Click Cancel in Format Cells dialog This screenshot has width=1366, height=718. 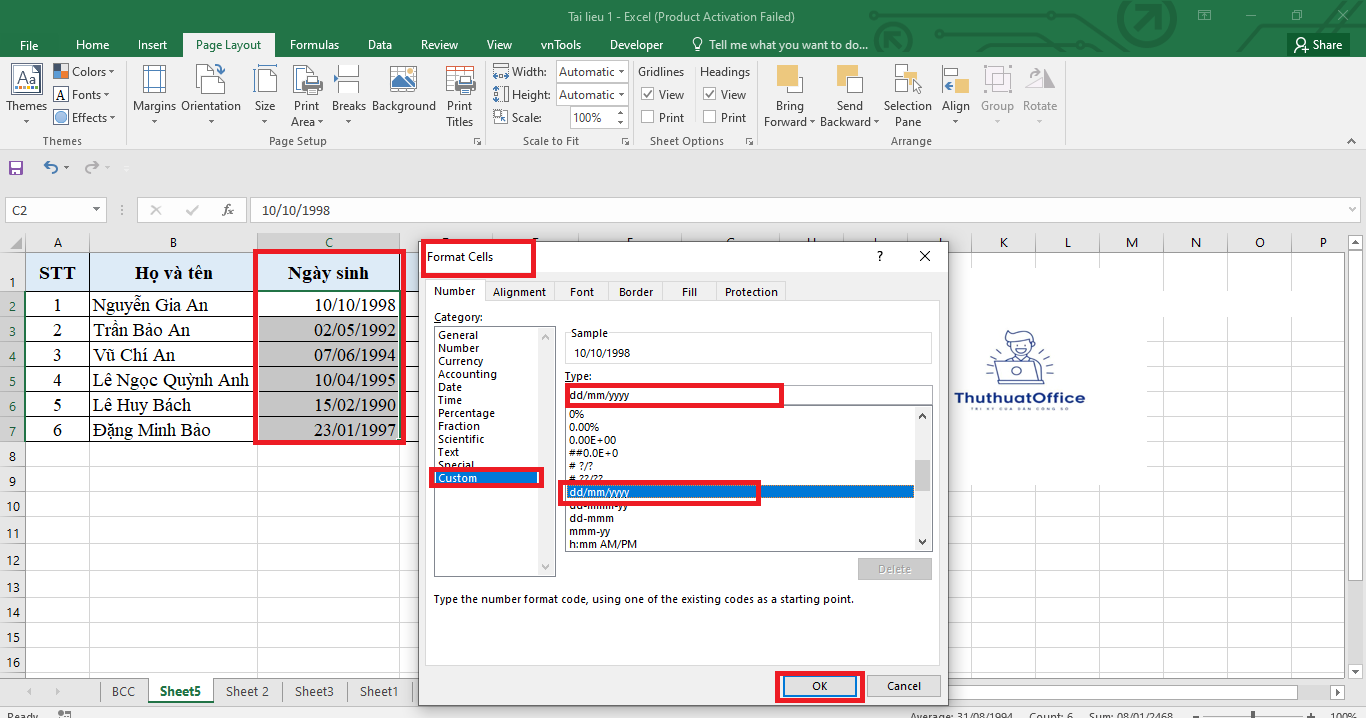[x=903, y=686]
